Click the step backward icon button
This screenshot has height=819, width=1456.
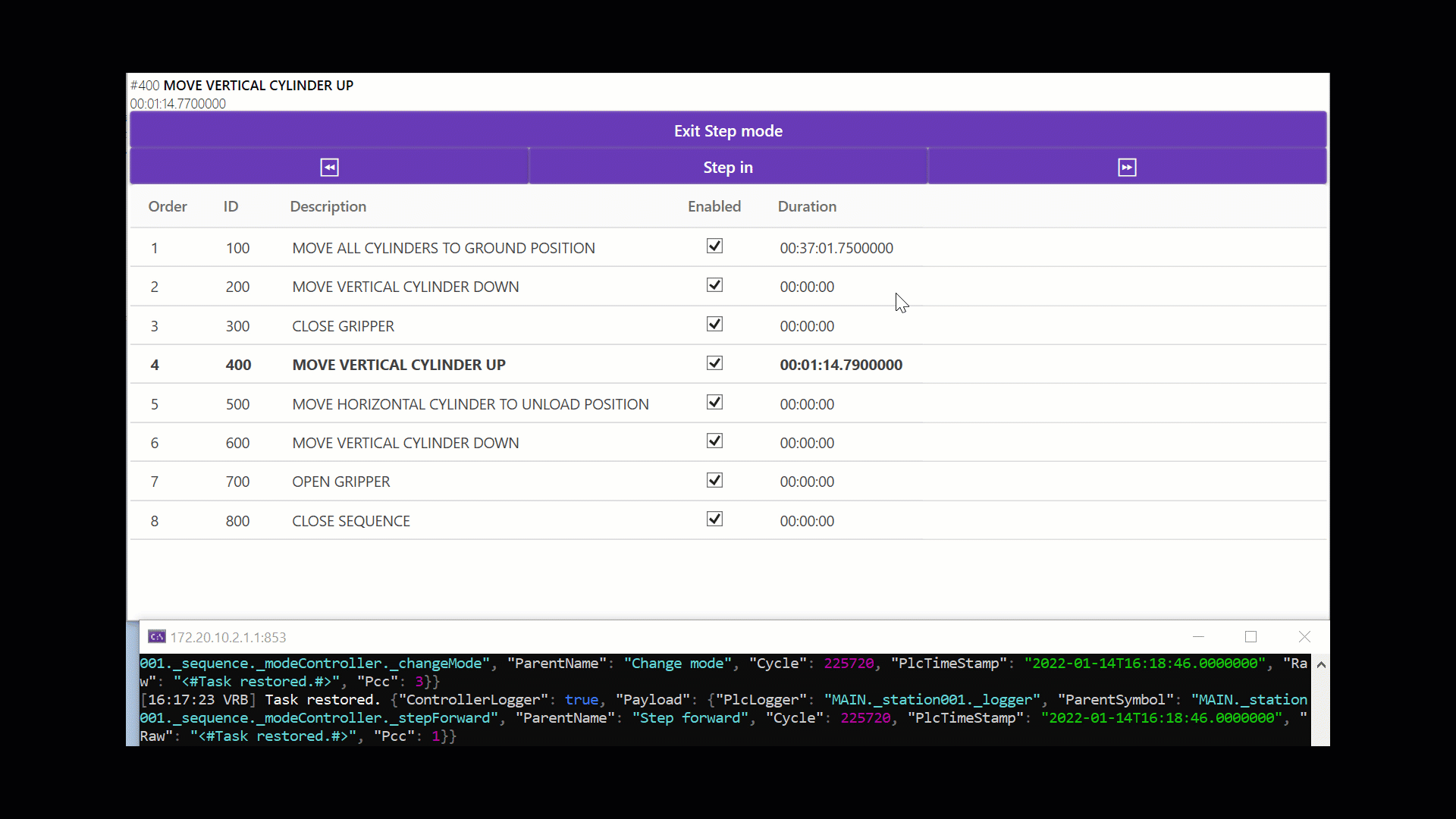coord(329,167)
